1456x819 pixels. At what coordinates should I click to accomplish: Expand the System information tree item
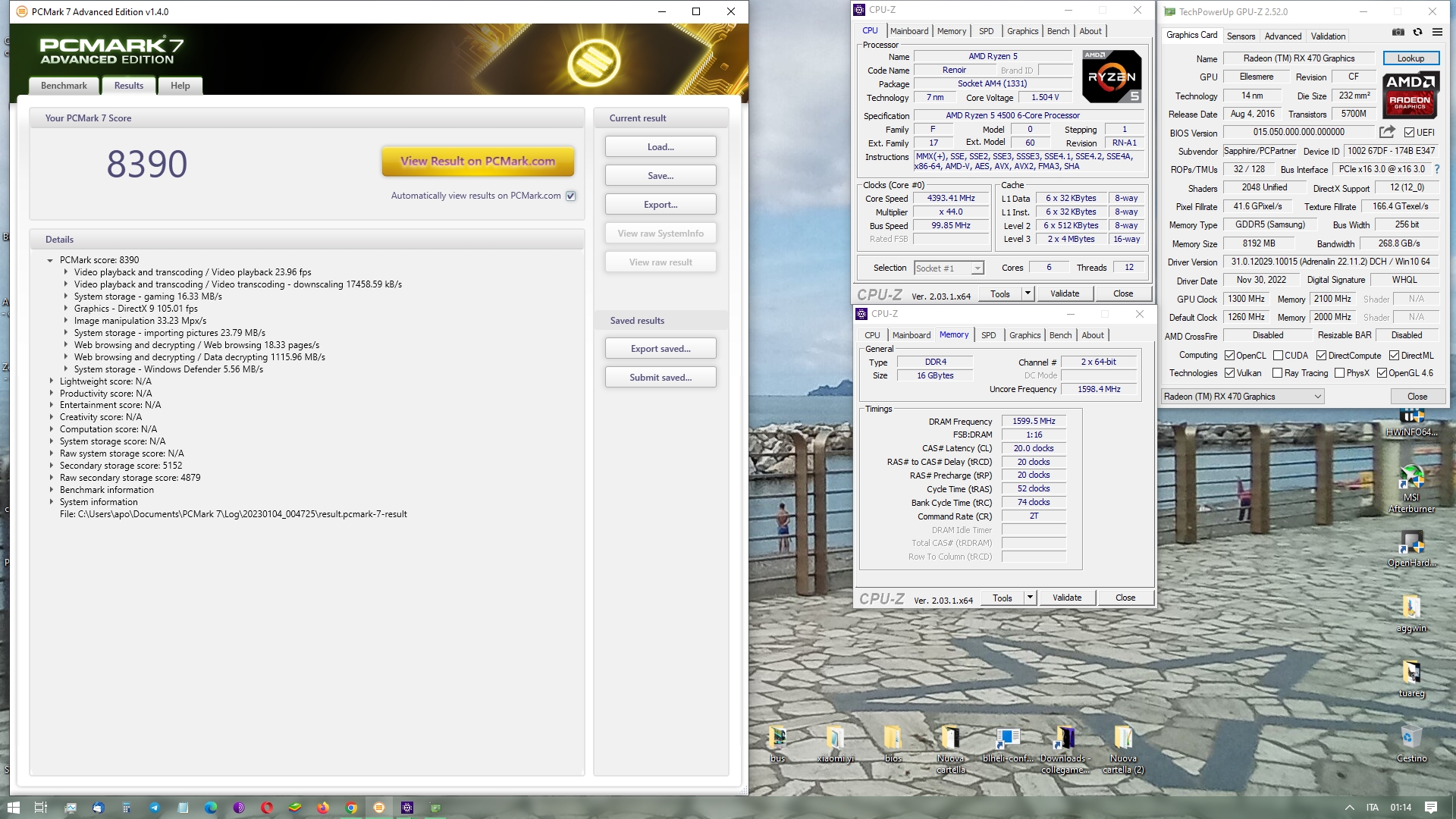click(x=52, y=502)
